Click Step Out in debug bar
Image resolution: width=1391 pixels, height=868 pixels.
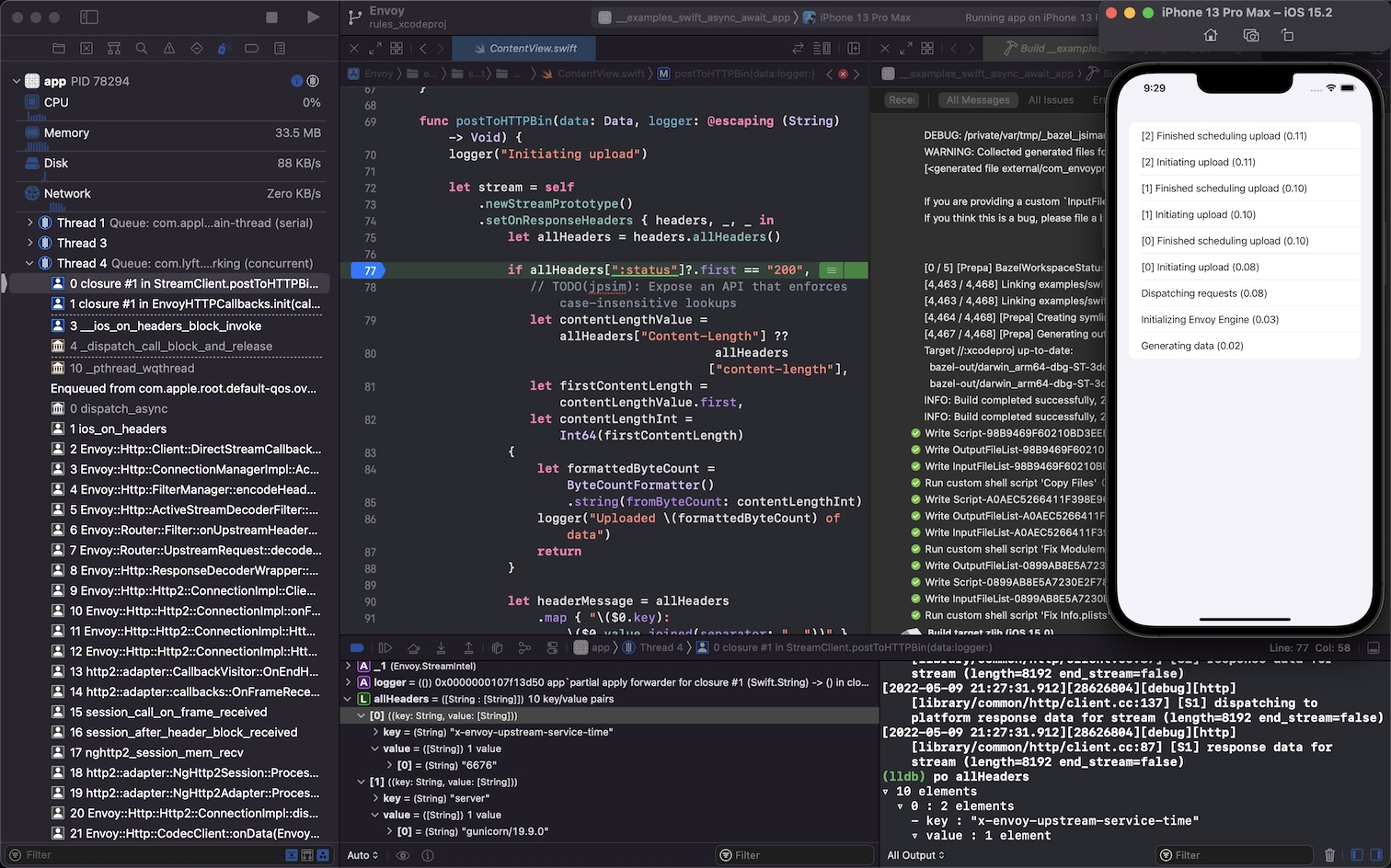pyautogui.click(x=468, y=647)
